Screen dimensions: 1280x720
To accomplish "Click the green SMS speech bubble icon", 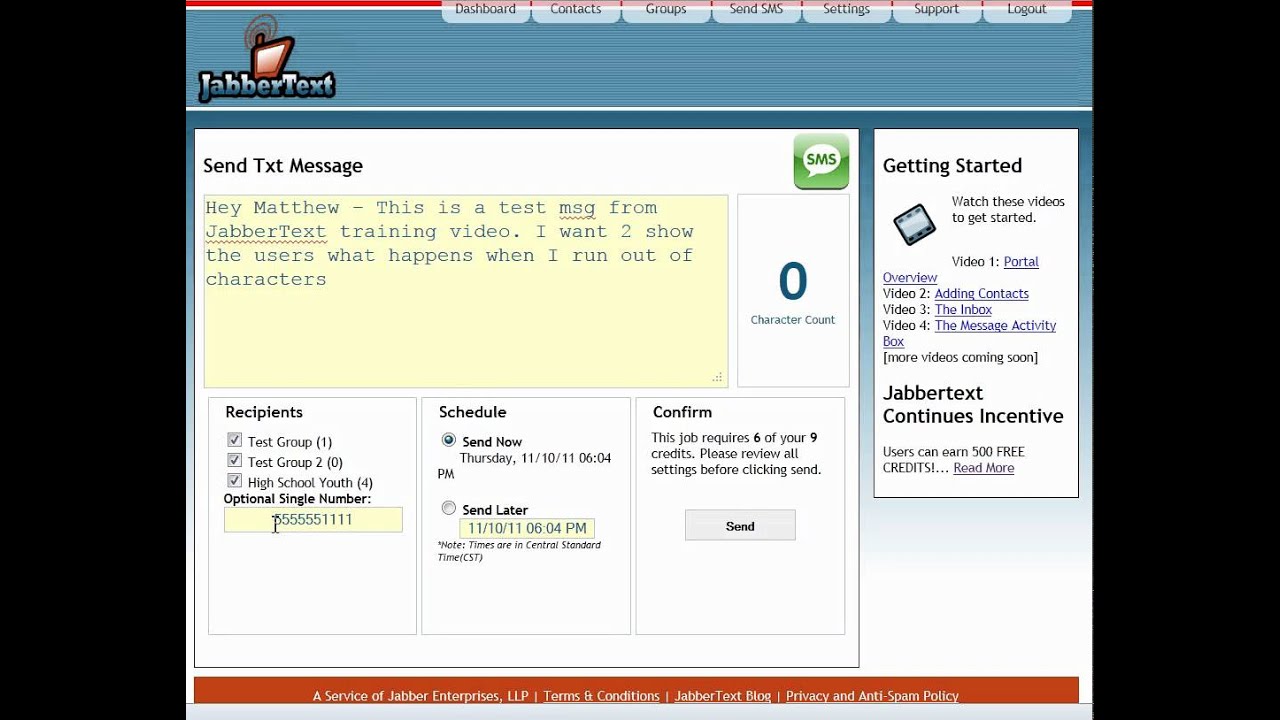I will coord(821,162).
